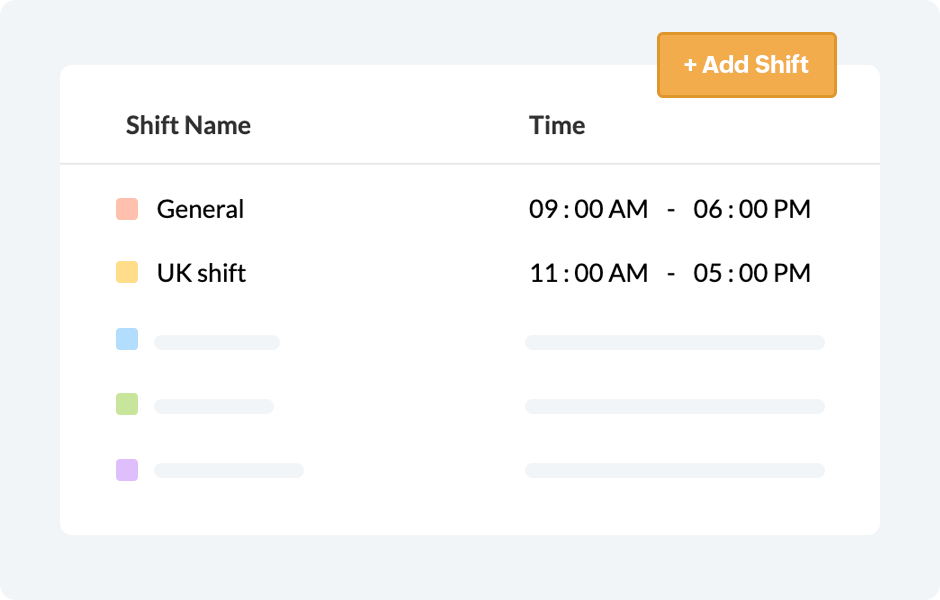This screenshot has width=940, height=600.
Task: Click the Add Shift button
Action: (746, 65)
